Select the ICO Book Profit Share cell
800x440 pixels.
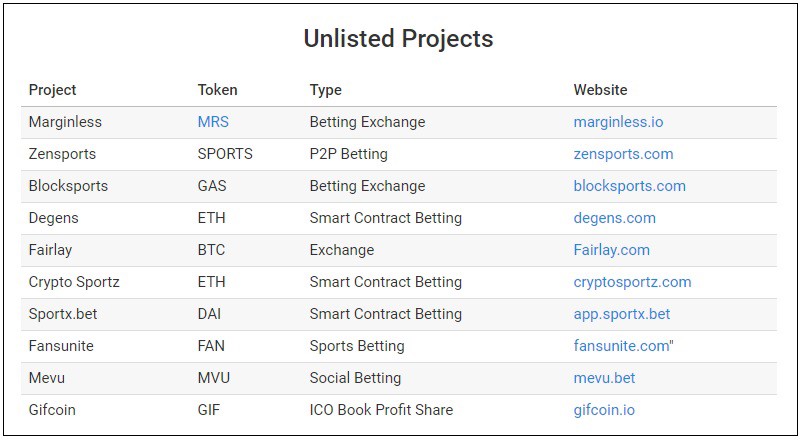(x=381, y=410)
